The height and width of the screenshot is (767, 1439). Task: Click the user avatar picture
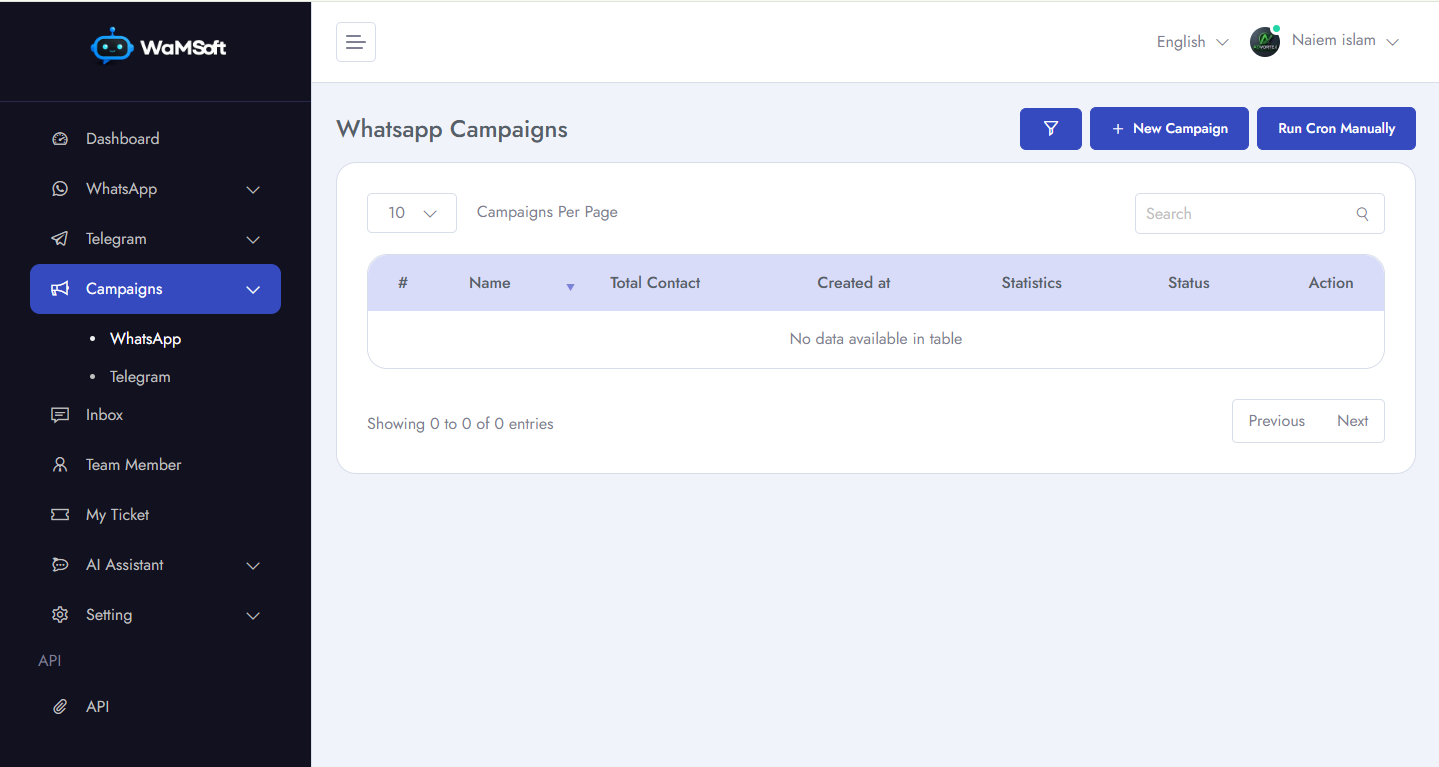point(1265,42)
